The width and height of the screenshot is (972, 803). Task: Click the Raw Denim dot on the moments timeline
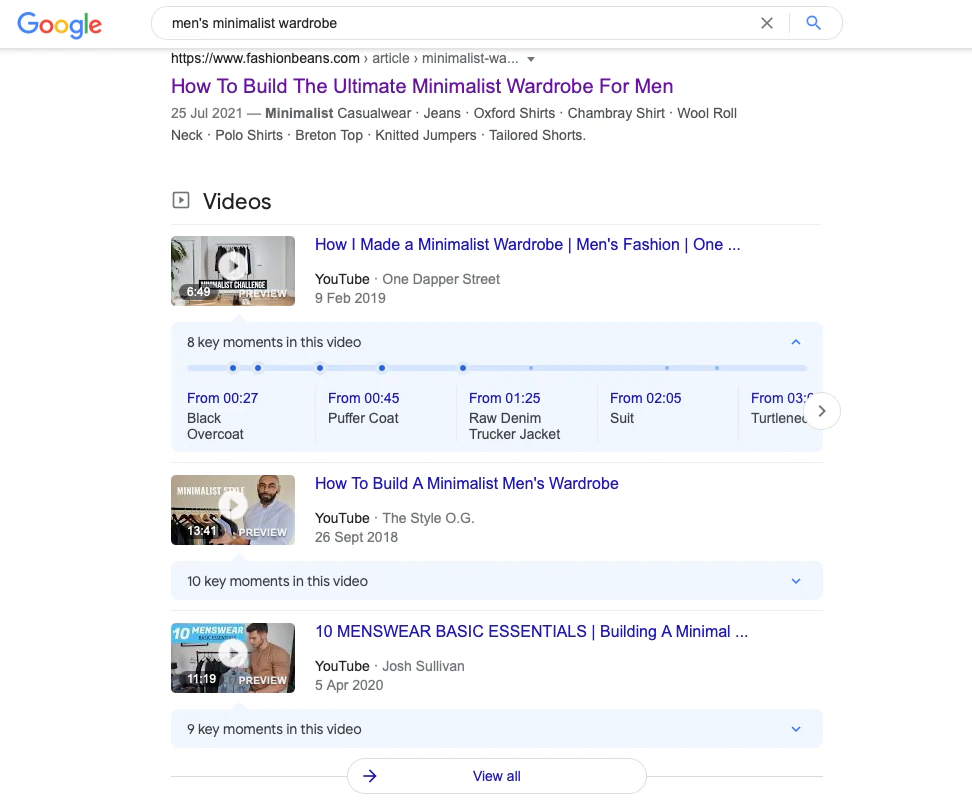coord(462,368)
